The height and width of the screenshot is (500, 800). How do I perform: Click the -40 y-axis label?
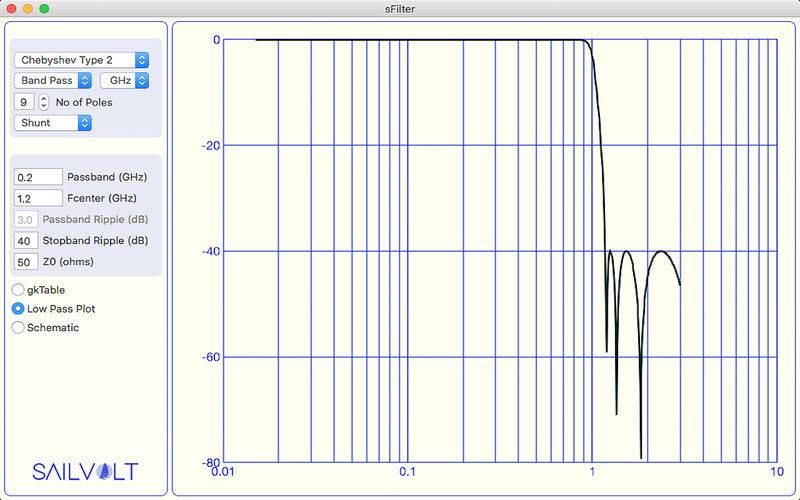click(211, 252)
